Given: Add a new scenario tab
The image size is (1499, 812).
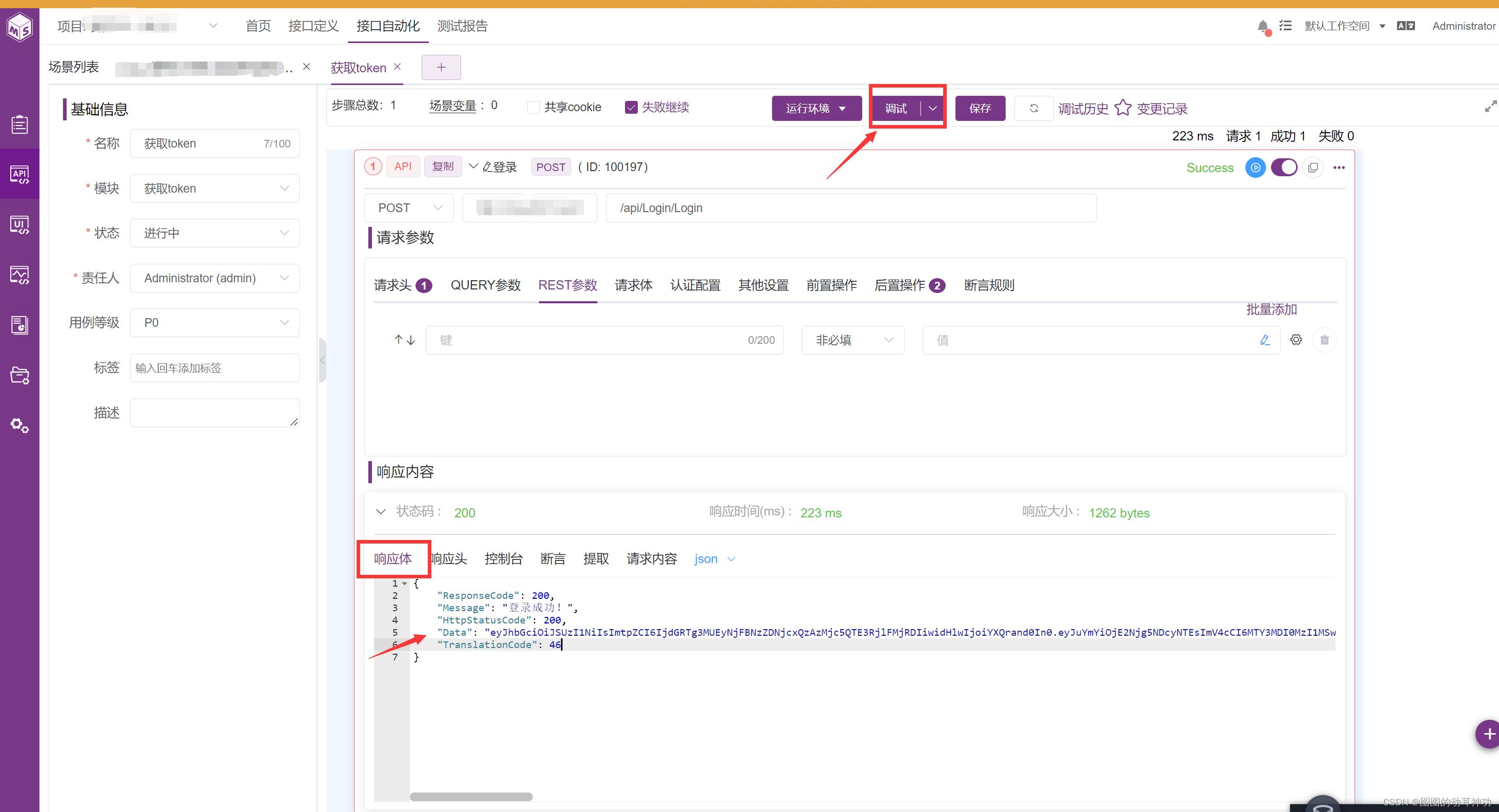Looking at the screenshot, I should coord(441,68).
